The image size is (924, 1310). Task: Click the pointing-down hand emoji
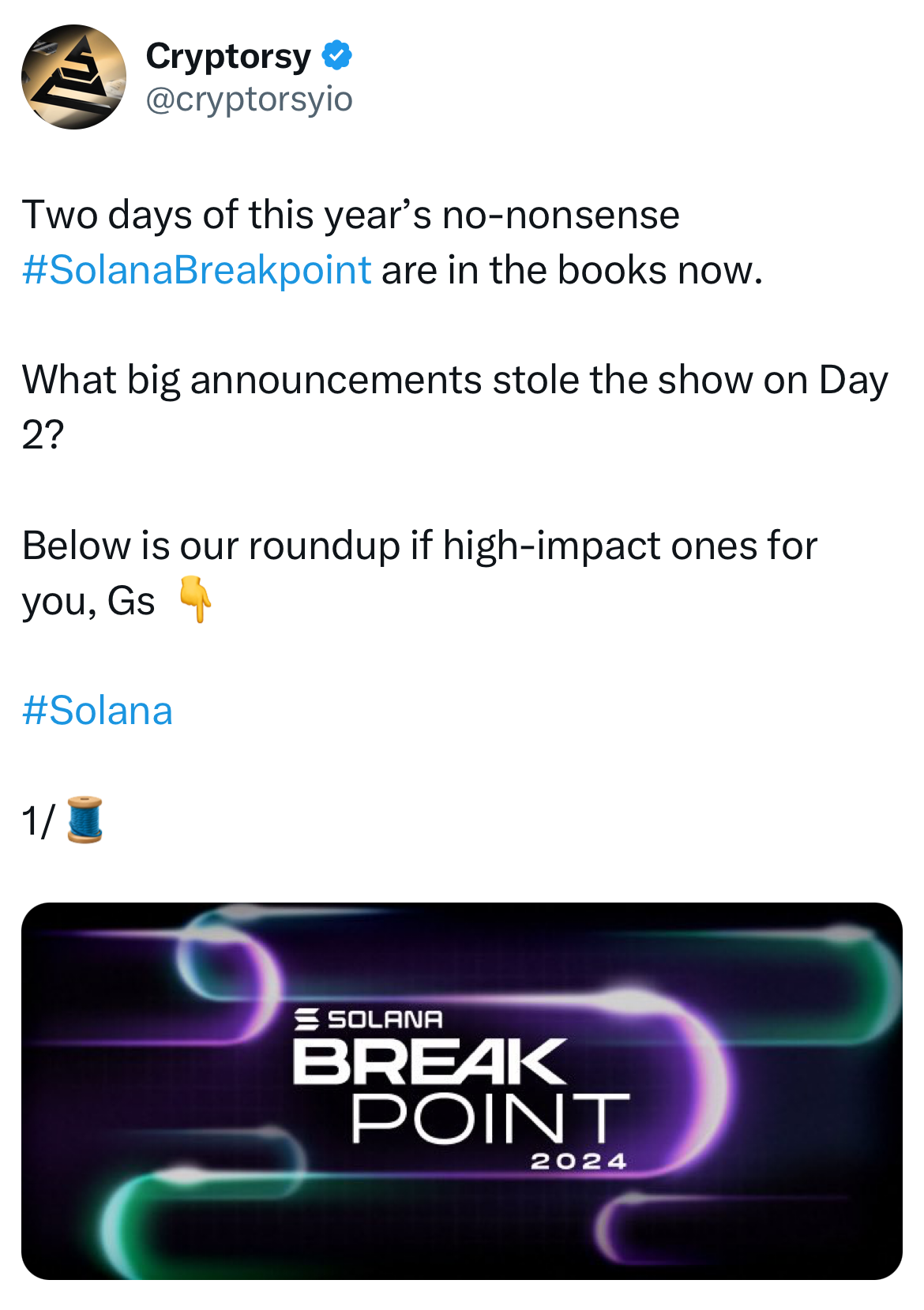[195, 600]
